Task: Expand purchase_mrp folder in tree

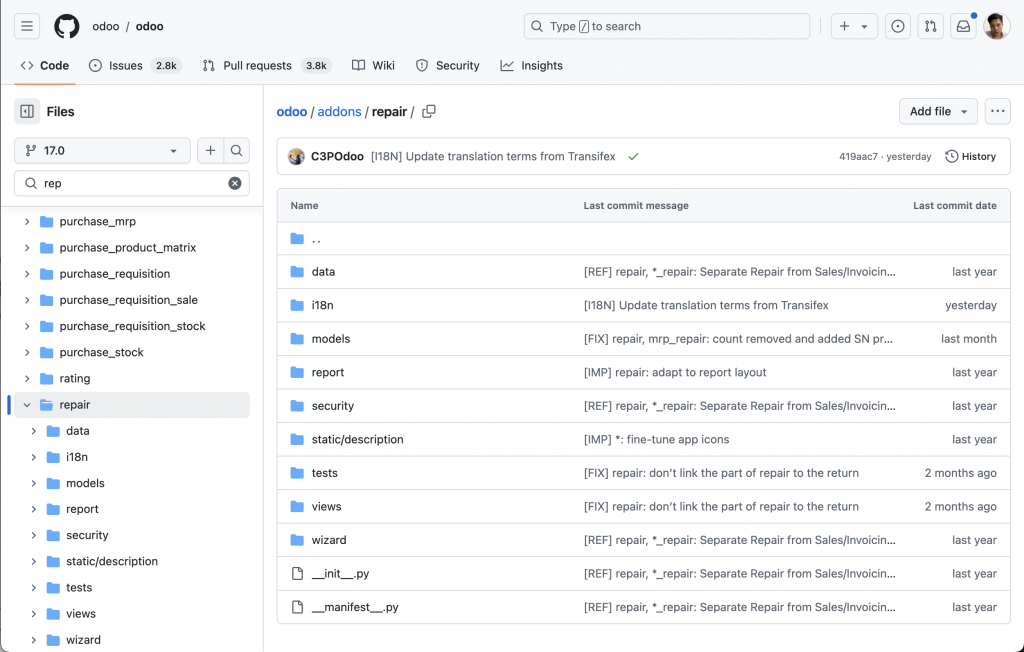Action: pos(27,221)
